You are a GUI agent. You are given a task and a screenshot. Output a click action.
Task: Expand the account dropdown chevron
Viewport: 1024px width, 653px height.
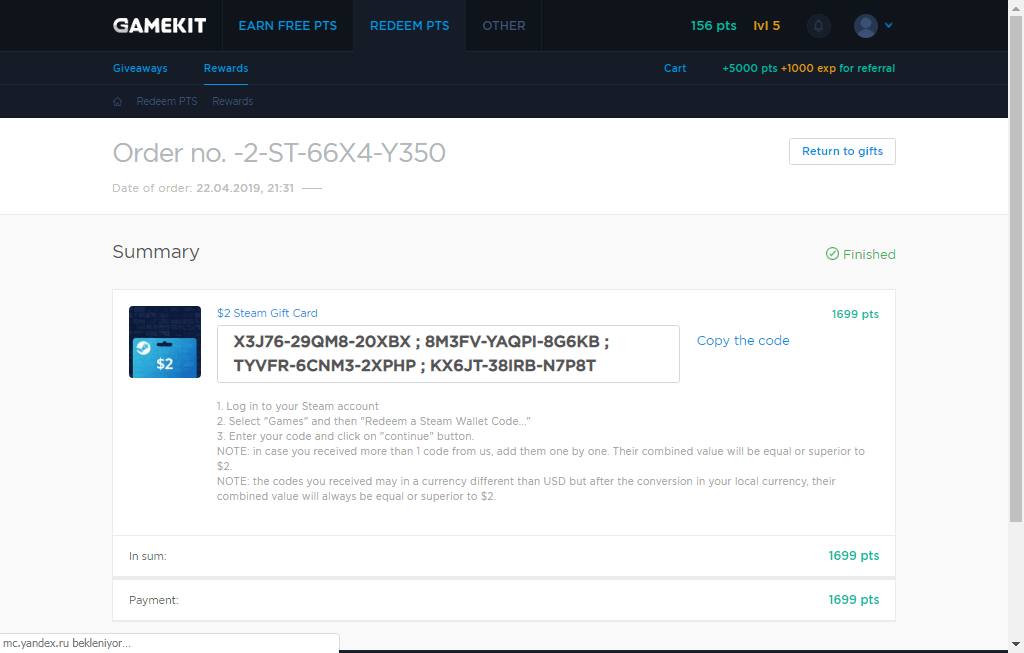pos(889,25)
